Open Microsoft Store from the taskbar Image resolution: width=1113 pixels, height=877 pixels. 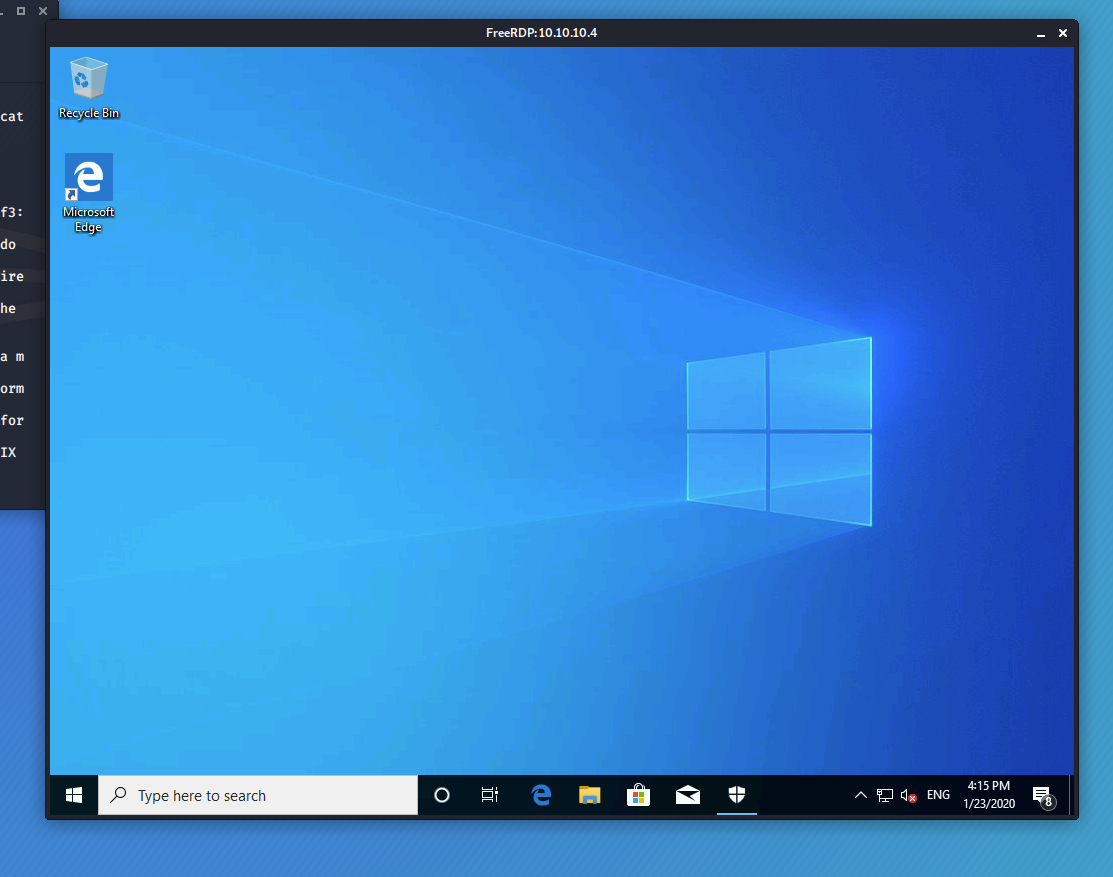pyautogui.click(x=639, y=795)
